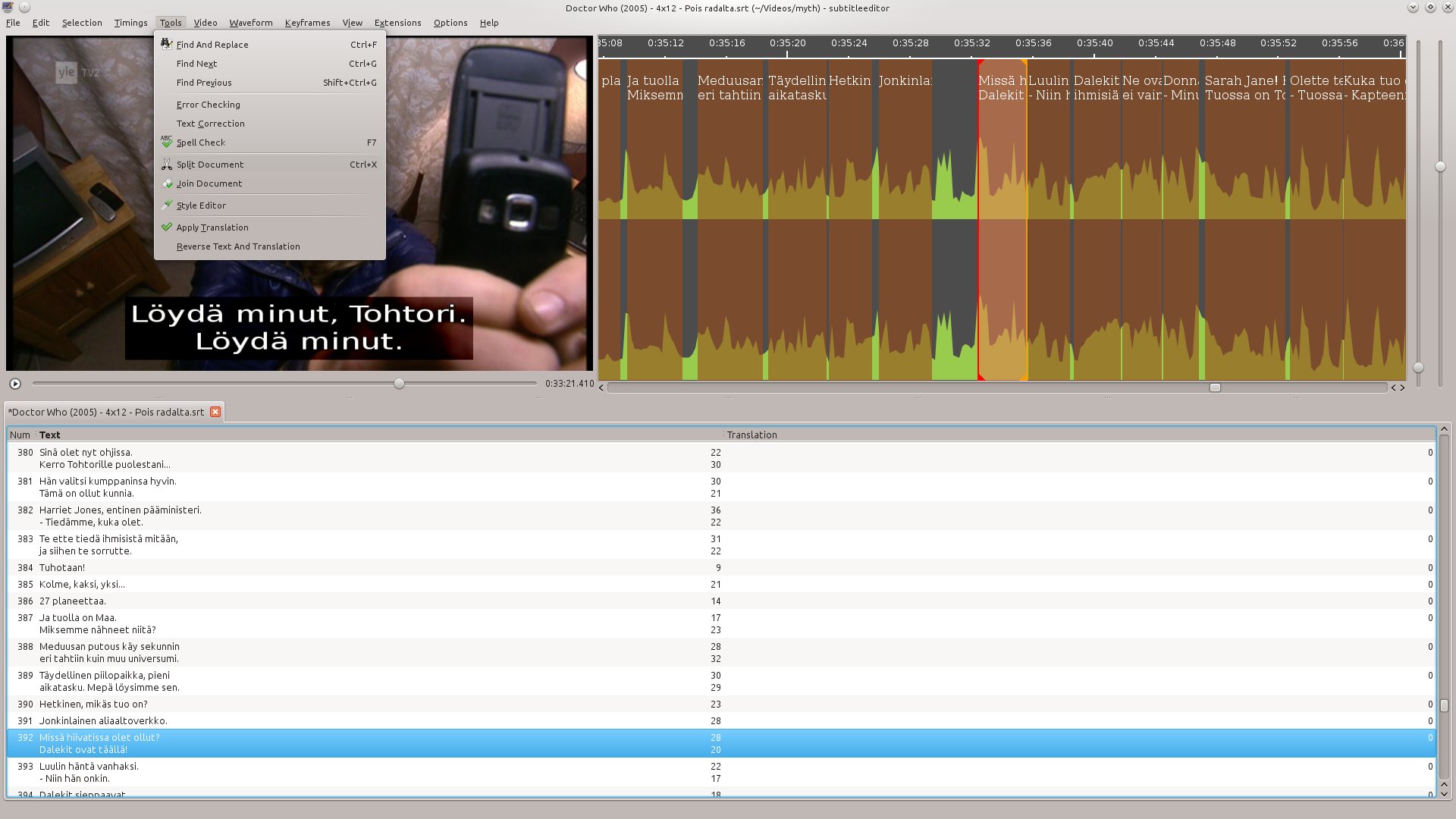Play the video with play button

coord(15,384)
